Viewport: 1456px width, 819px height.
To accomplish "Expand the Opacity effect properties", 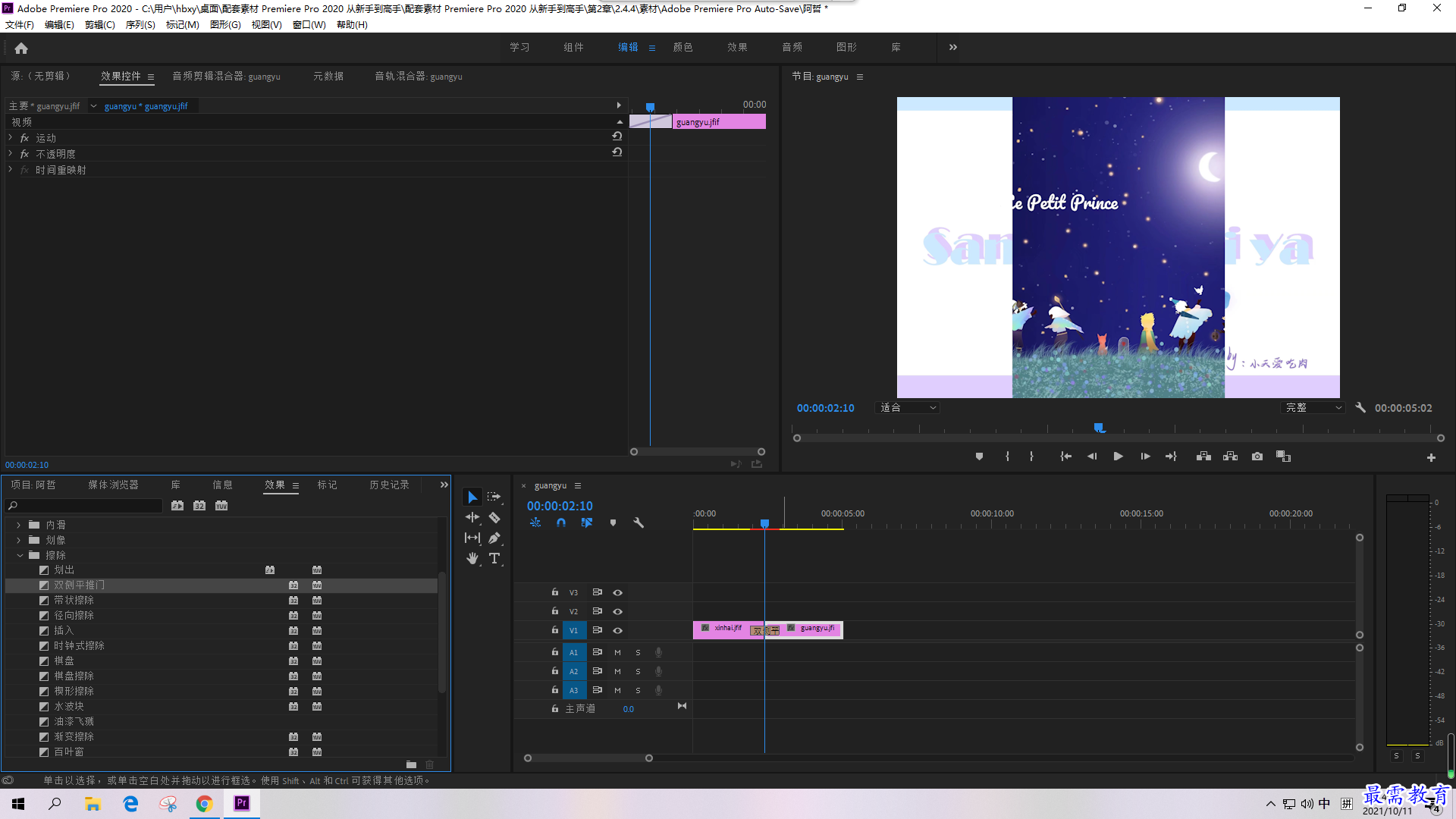I will tap(11, 153).
